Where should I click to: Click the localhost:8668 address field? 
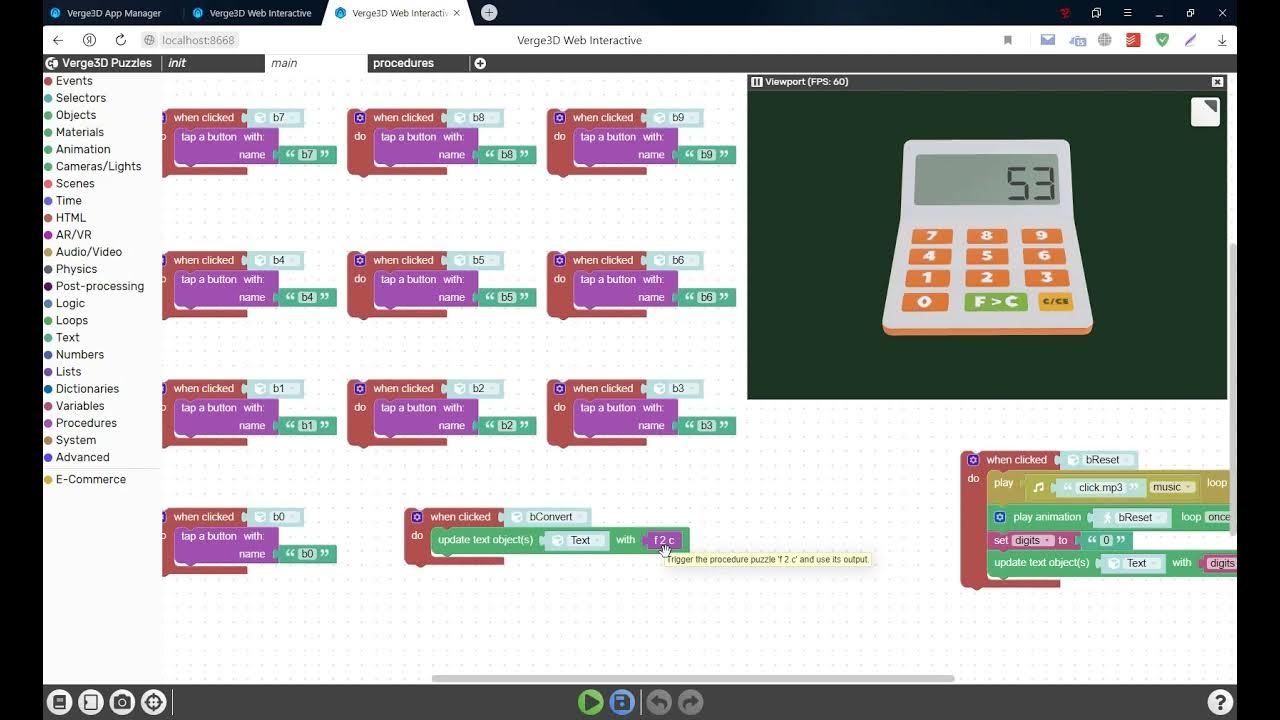[198, 40]
